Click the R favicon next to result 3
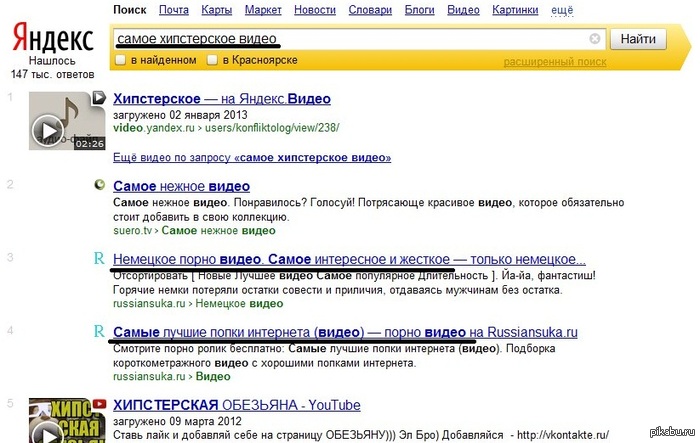 coord(98,258)
